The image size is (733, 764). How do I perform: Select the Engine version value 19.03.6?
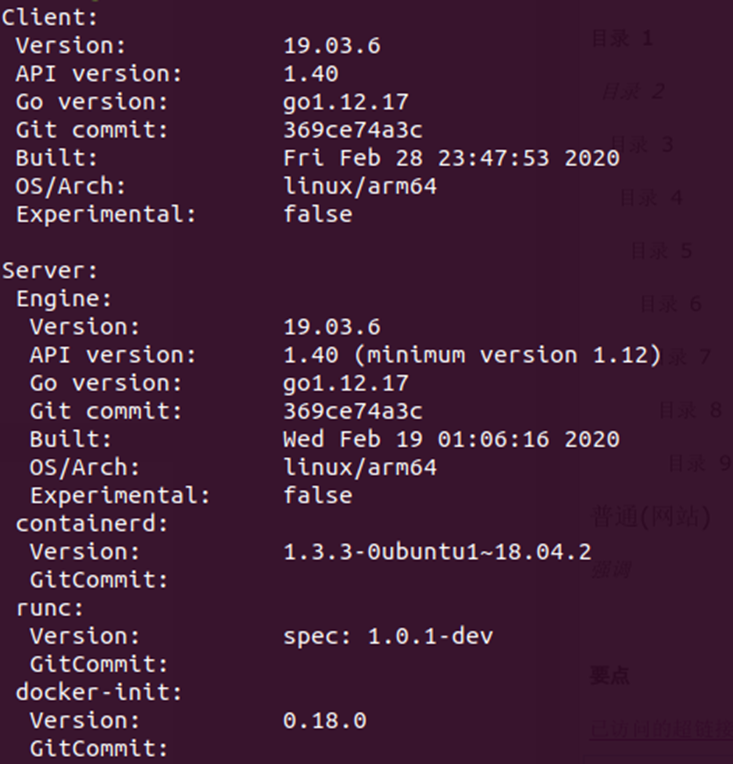(x=332, y=327)
